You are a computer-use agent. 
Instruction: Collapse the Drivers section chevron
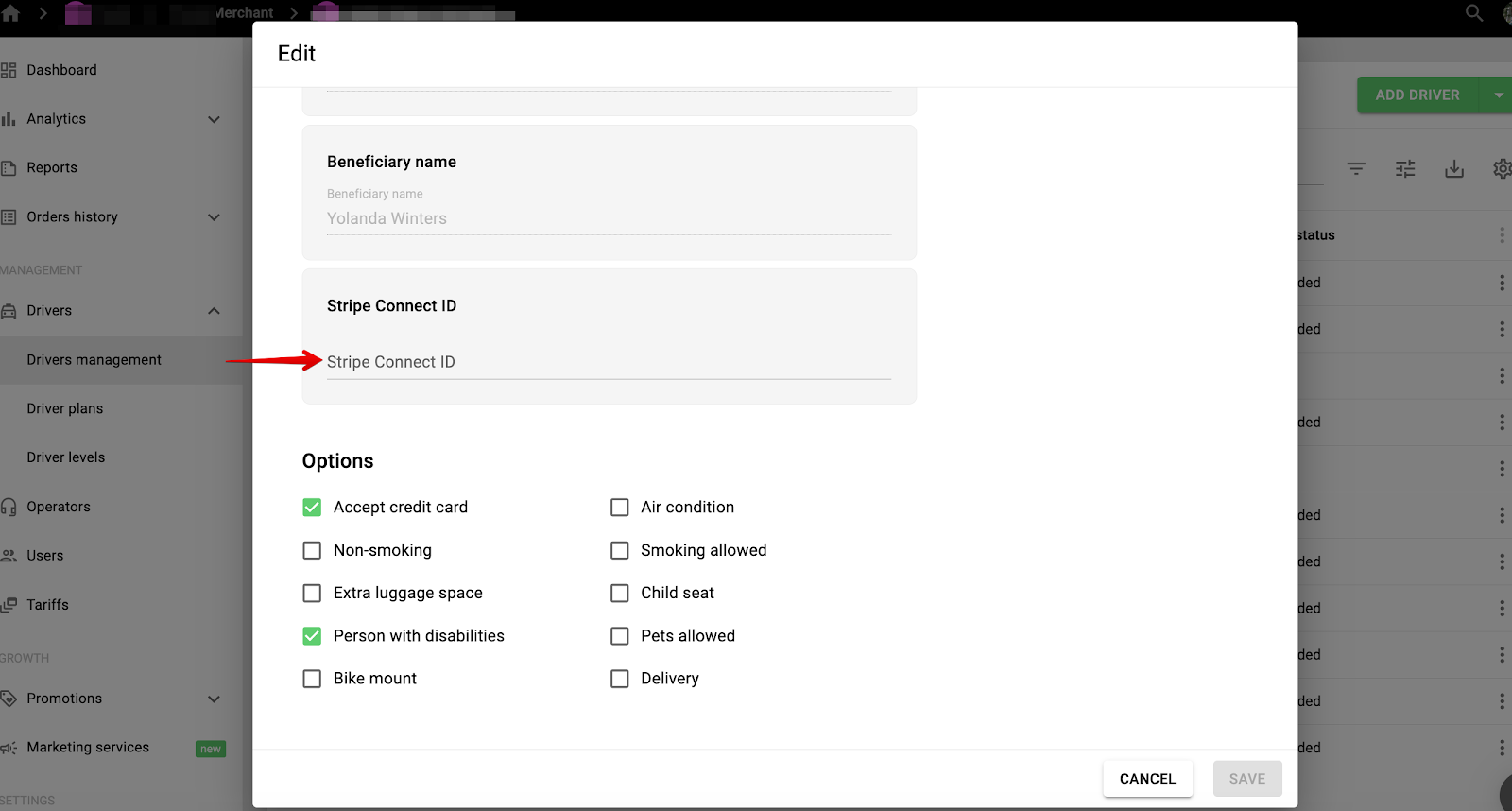coord(214,311)
